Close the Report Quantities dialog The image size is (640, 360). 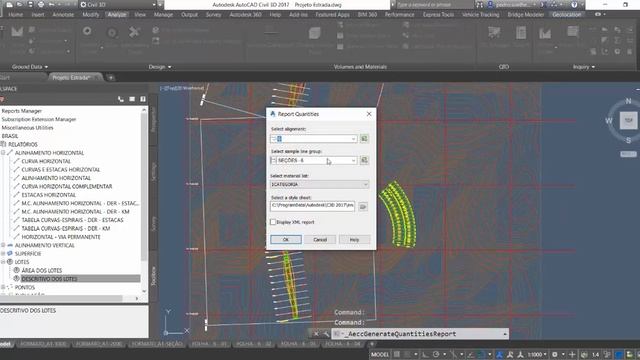(x=369, y=114)
